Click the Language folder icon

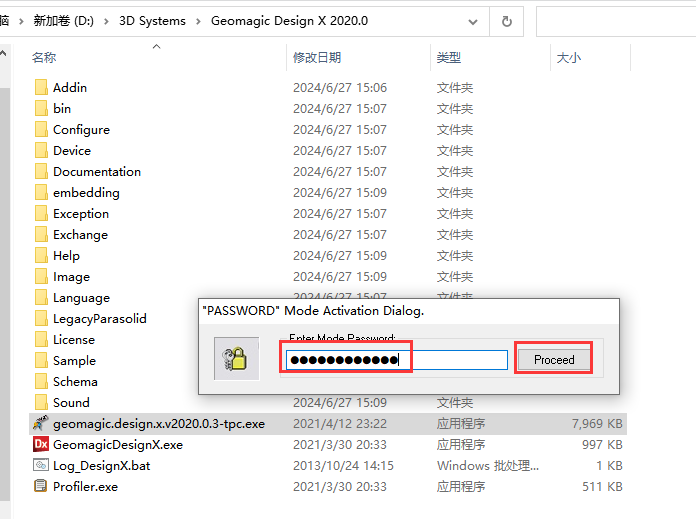[x=41, y=297]
